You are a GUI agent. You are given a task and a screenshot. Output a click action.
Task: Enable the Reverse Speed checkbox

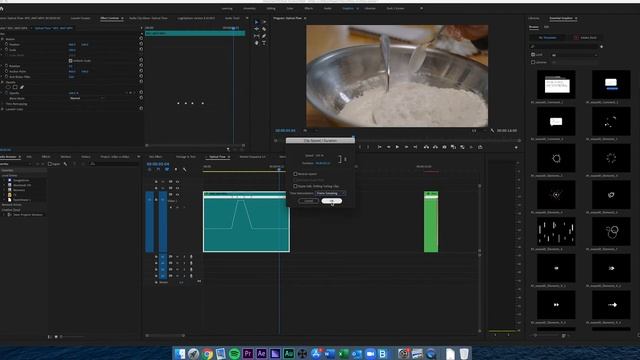click(x=295, y=174)
